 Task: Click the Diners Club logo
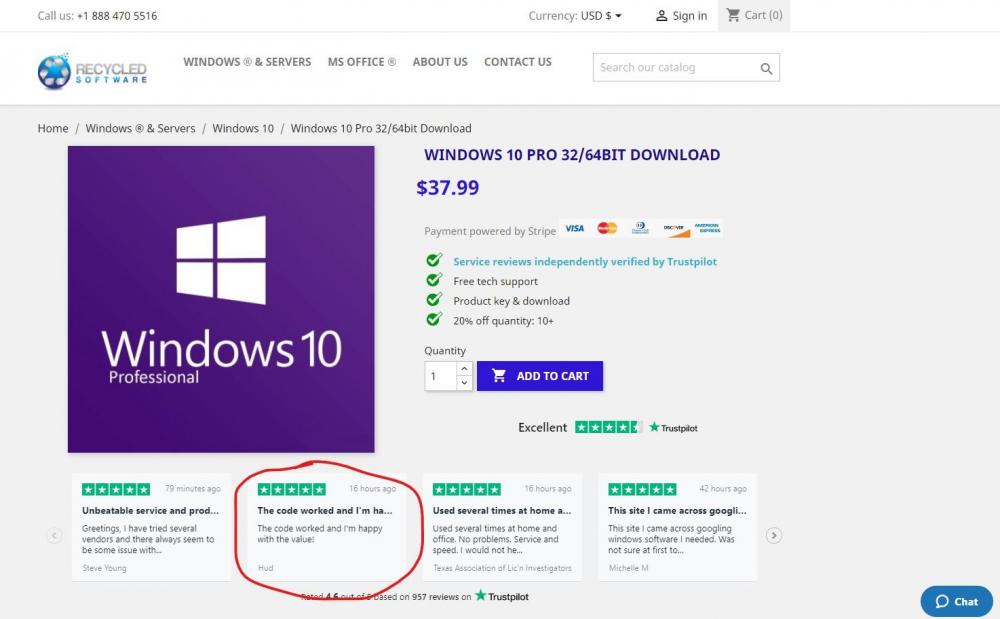[640, 228]
